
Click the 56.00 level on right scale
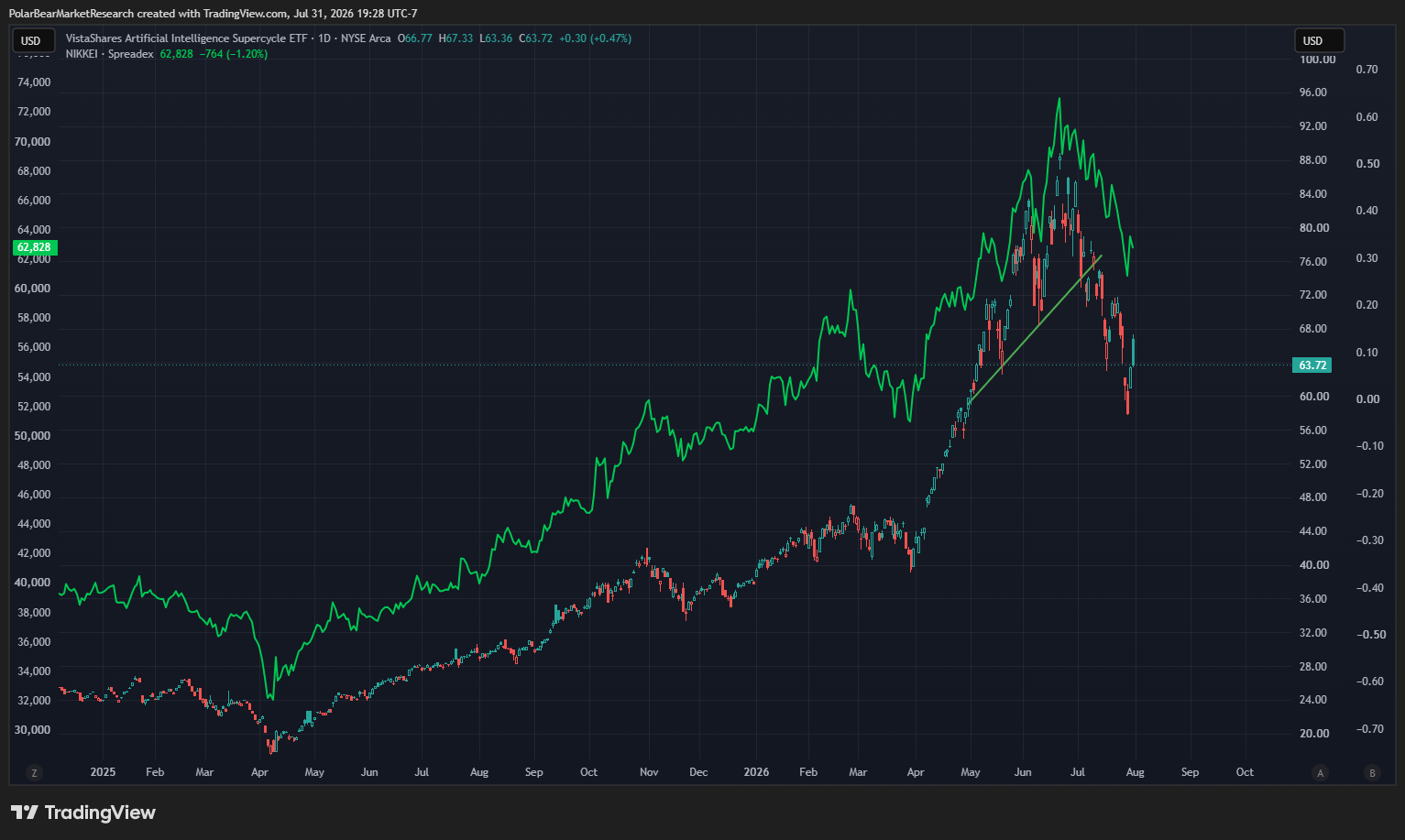click(1313, 431)
